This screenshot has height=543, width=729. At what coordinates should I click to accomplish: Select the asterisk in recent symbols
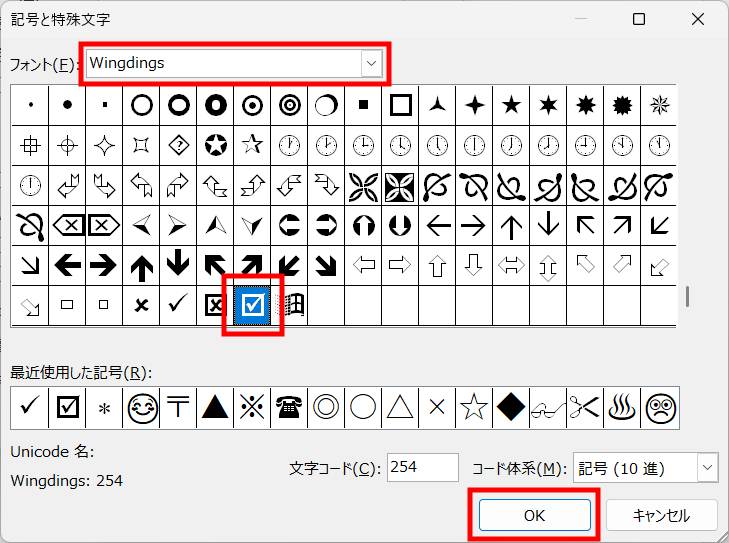(104, 408)
